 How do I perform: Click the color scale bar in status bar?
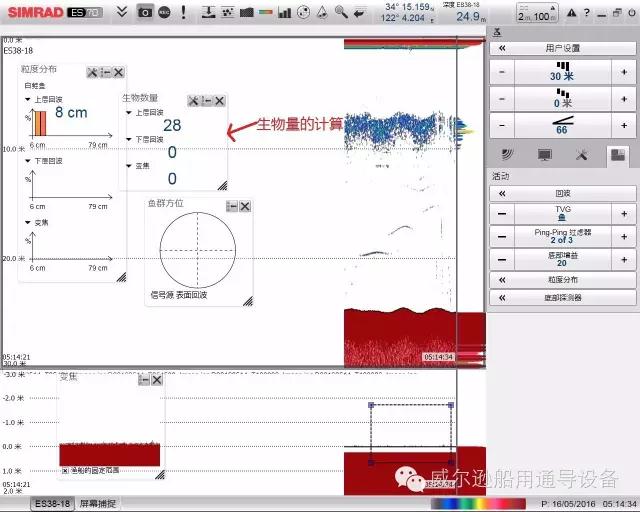478,504
